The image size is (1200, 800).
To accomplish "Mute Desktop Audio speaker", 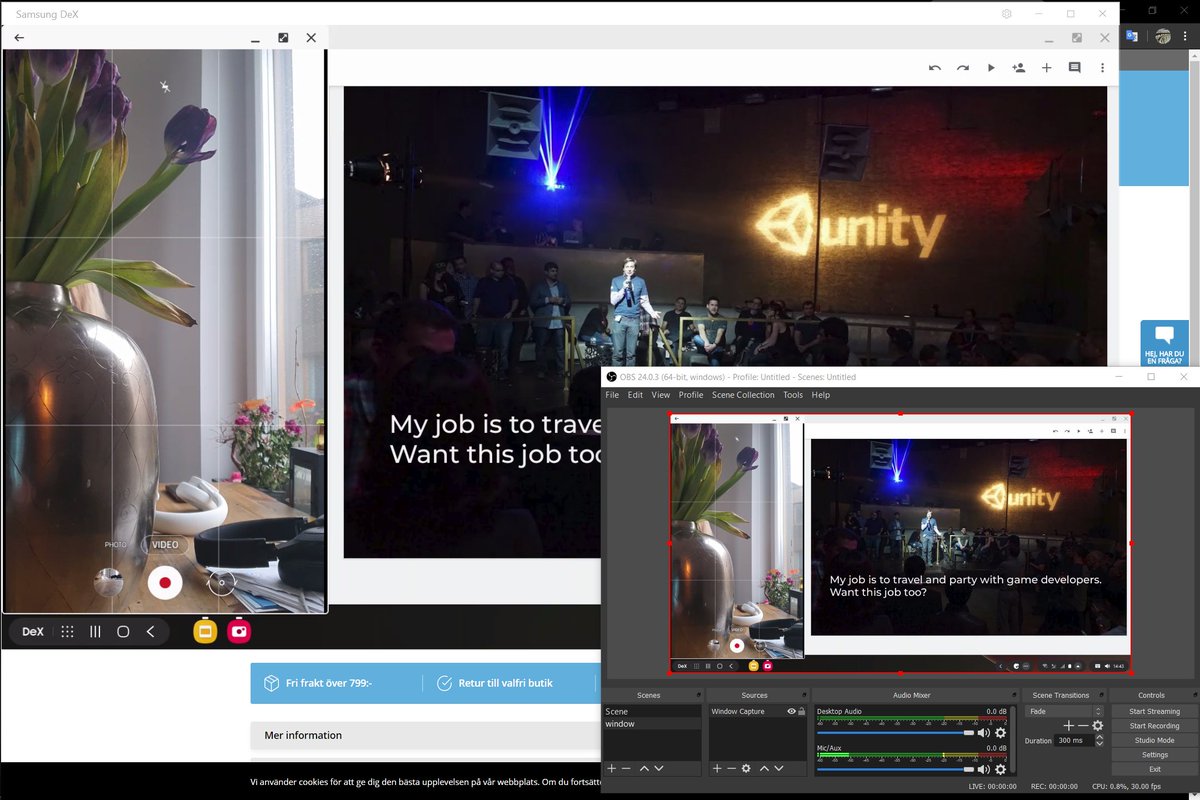I will (984, 733).
